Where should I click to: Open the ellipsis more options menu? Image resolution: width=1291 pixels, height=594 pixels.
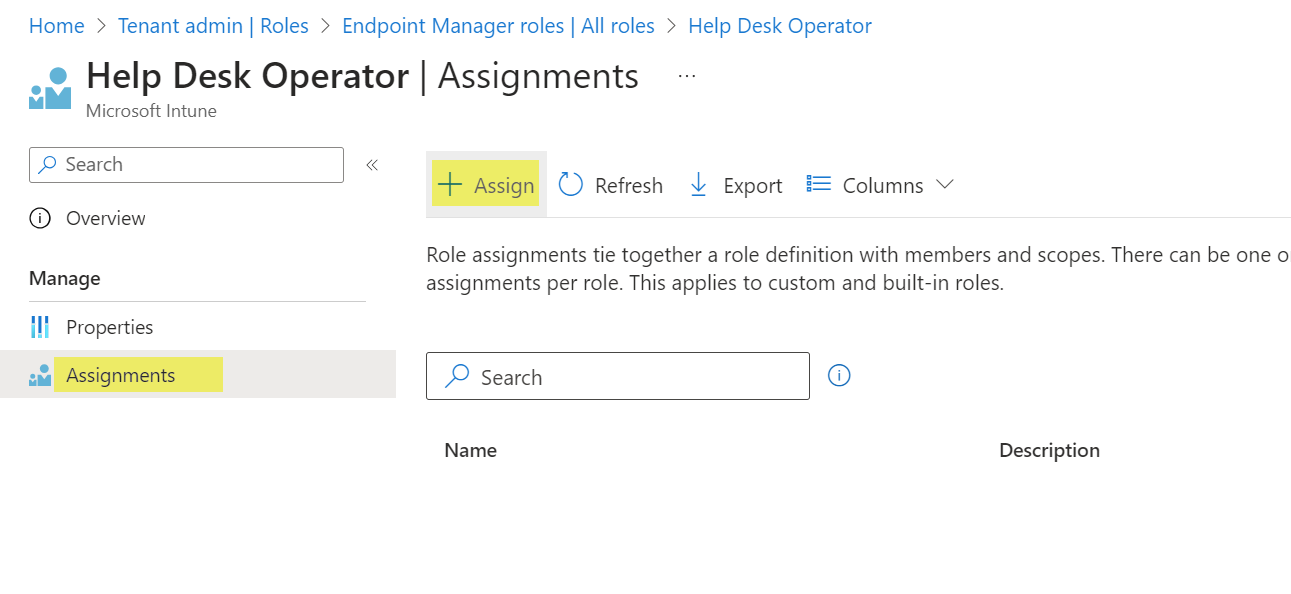pyautogui.click(x=686, y=76)
